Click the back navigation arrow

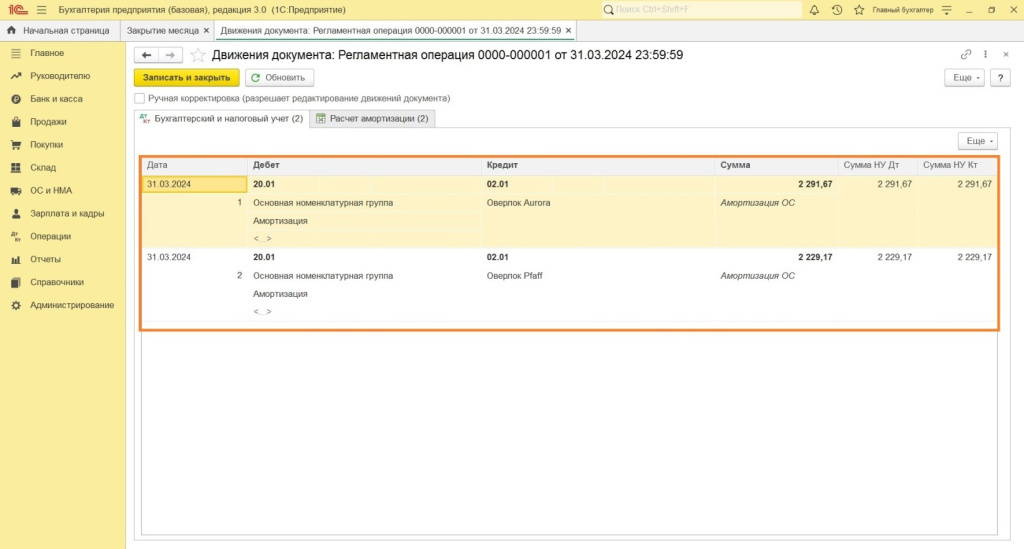pos(146,55)
